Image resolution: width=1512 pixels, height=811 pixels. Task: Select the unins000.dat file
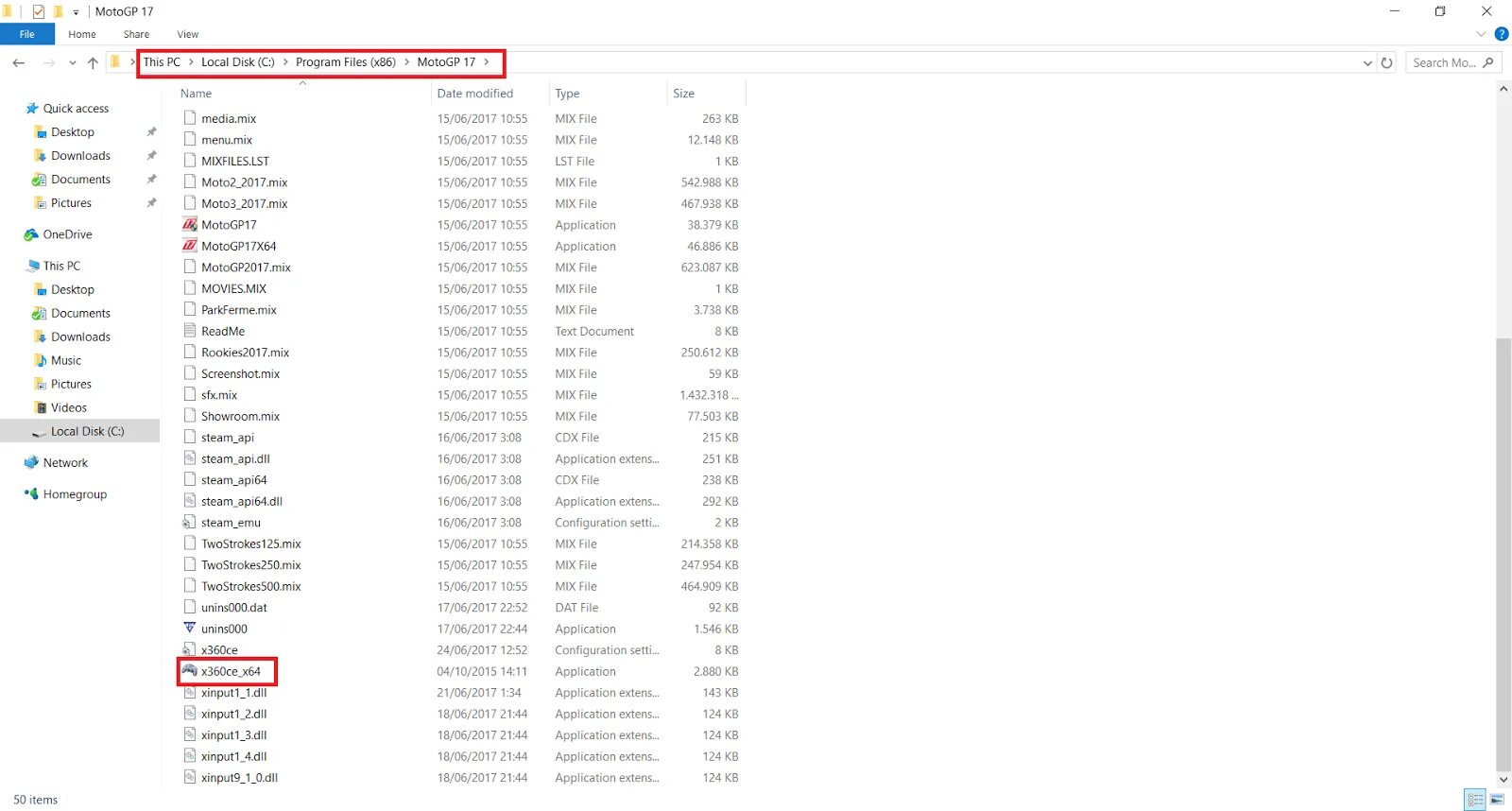(x=233, y=608)
